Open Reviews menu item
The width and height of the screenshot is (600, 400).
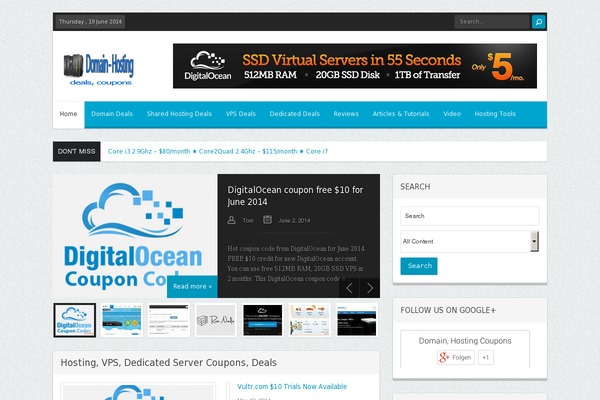coord(346,114)
